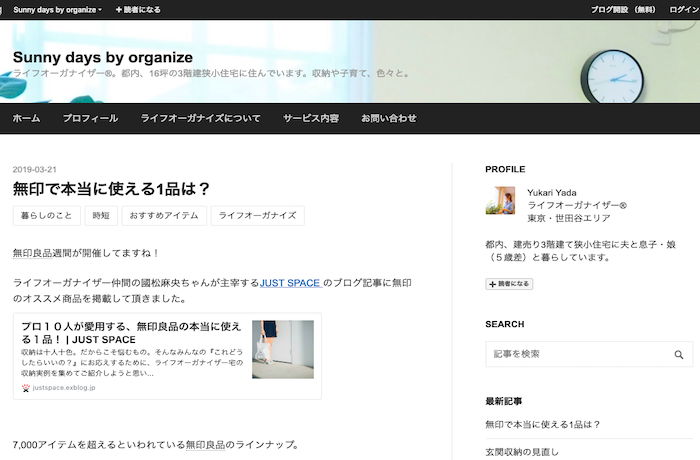Click the embedded article thumbnail image
The height and width of the screenshot is (460, 700).
[282, 349]
